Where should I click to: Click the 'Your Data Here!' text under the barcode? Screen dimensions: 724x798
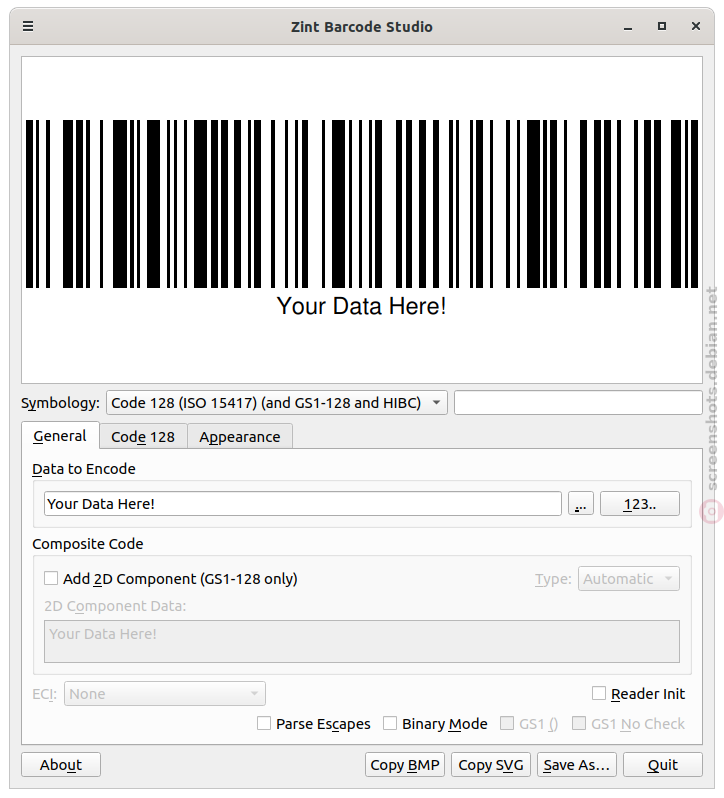coord(361,306)
